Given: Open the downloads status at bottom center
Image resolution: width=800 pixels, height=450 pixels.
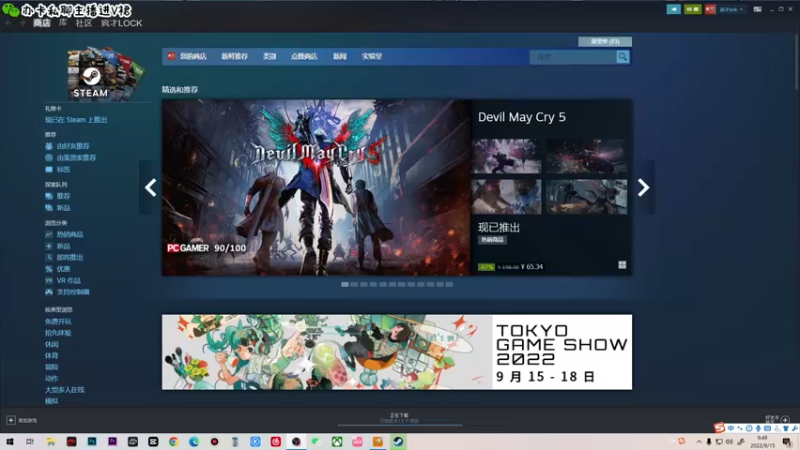Looking at the screenshot, I should tap(399, 418).
